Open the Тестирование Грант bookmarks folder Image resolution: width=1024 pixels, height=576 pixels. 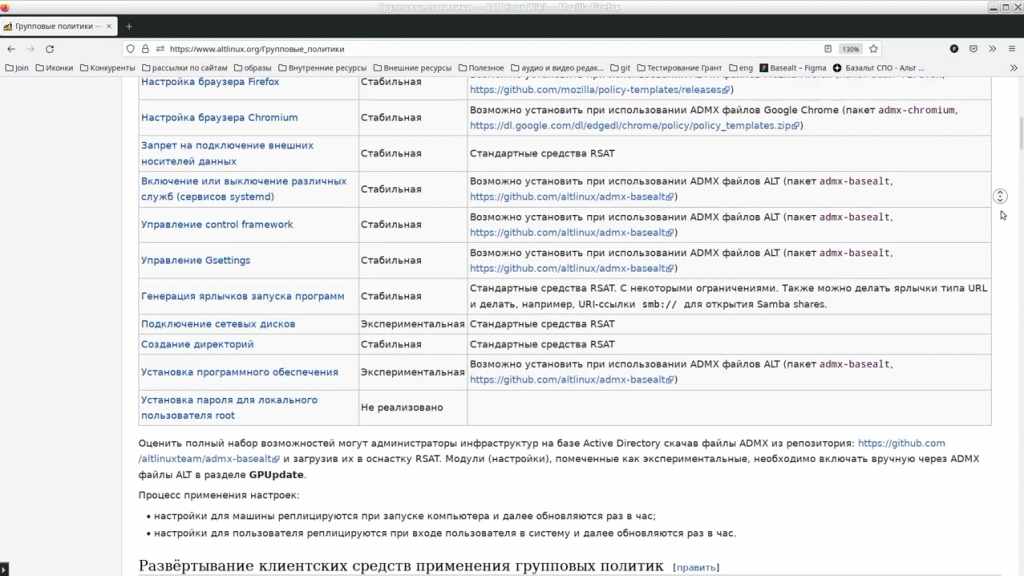679,68
